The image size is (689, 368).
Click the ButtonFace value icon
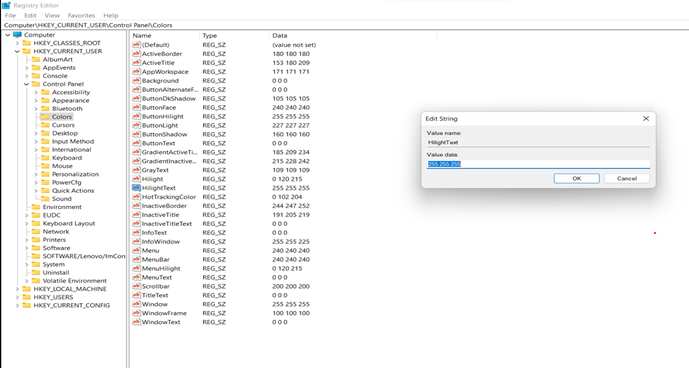pos(136,107)
